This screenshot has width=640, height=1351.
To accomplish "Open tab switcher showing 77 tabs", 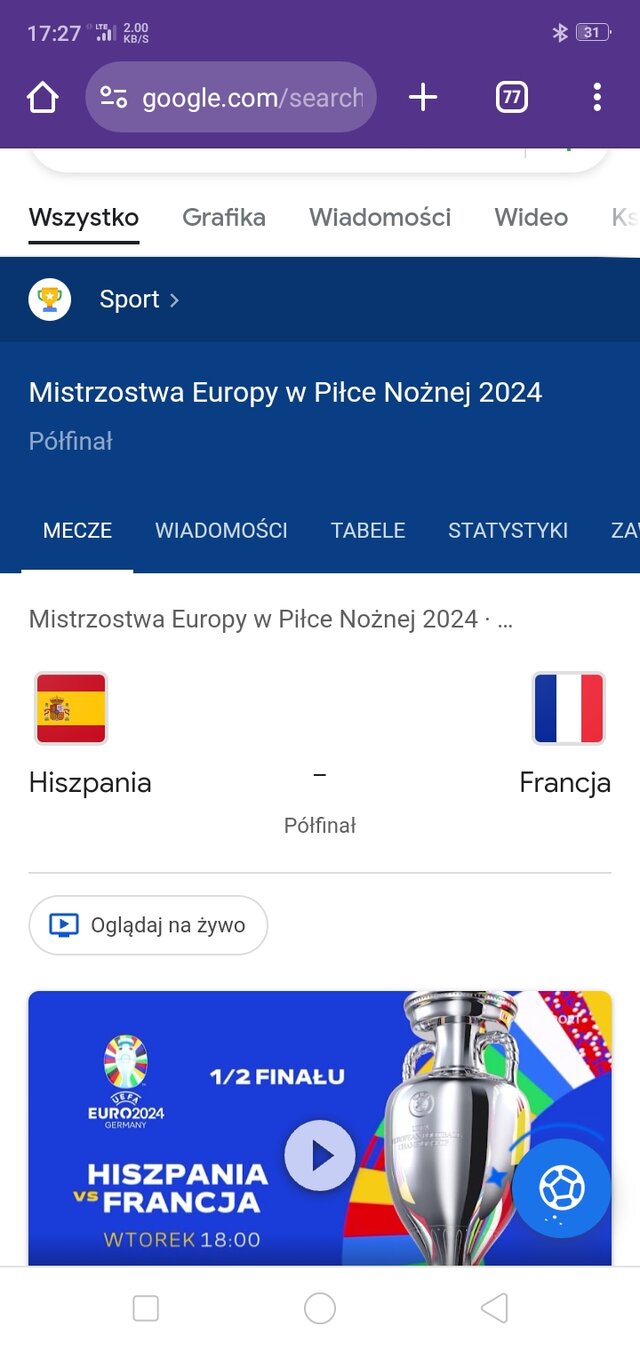I will pyautogui.click(x=511, y=97).
